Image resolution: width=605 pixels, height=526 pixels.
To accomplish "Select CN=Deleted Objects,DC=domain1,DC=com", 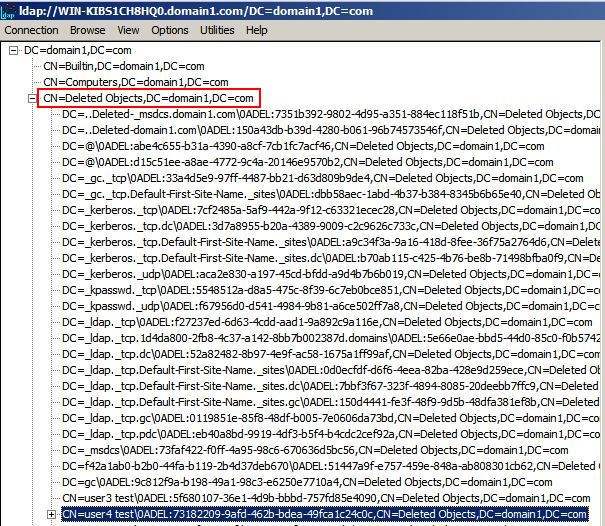I will coord(149,98).
